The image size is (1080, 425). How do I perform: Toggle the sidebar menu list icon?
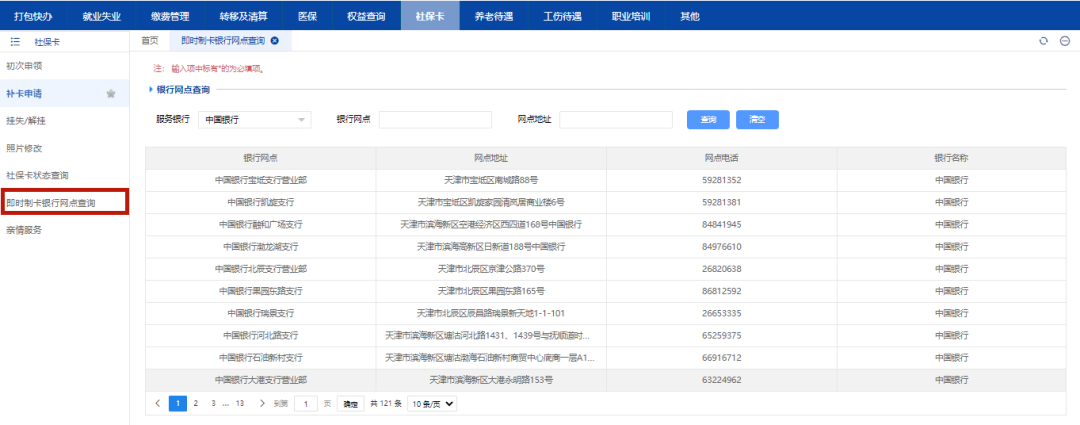(x=15, y=42)
